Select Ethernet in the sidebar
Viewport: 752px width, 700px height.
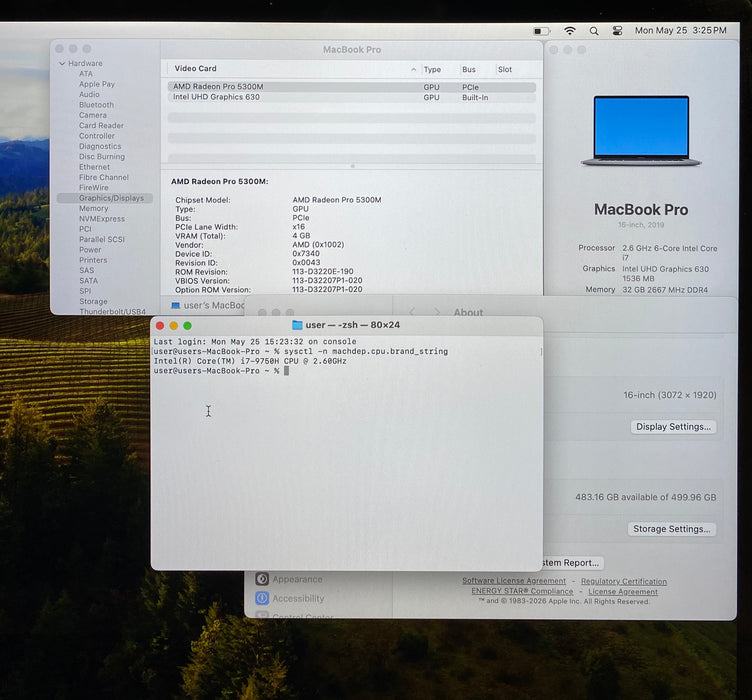pos(94,167)
